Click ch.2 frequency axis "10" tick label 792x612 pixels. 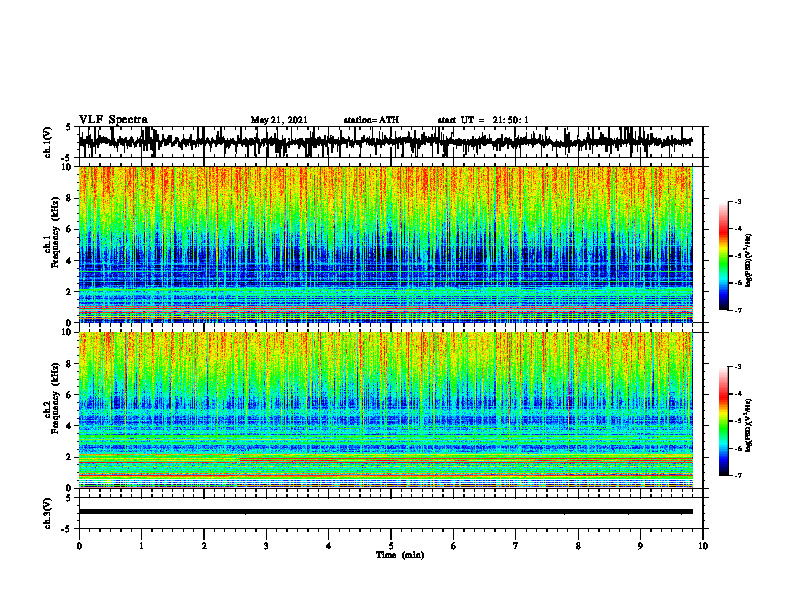(69, 332)
